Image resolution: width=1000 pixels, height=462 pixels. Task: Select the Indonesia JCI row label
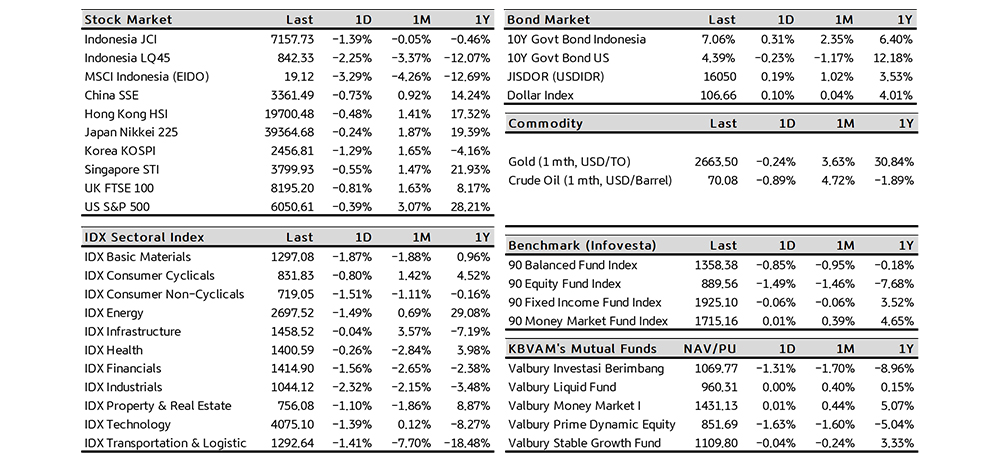click(x=121, y=39)
